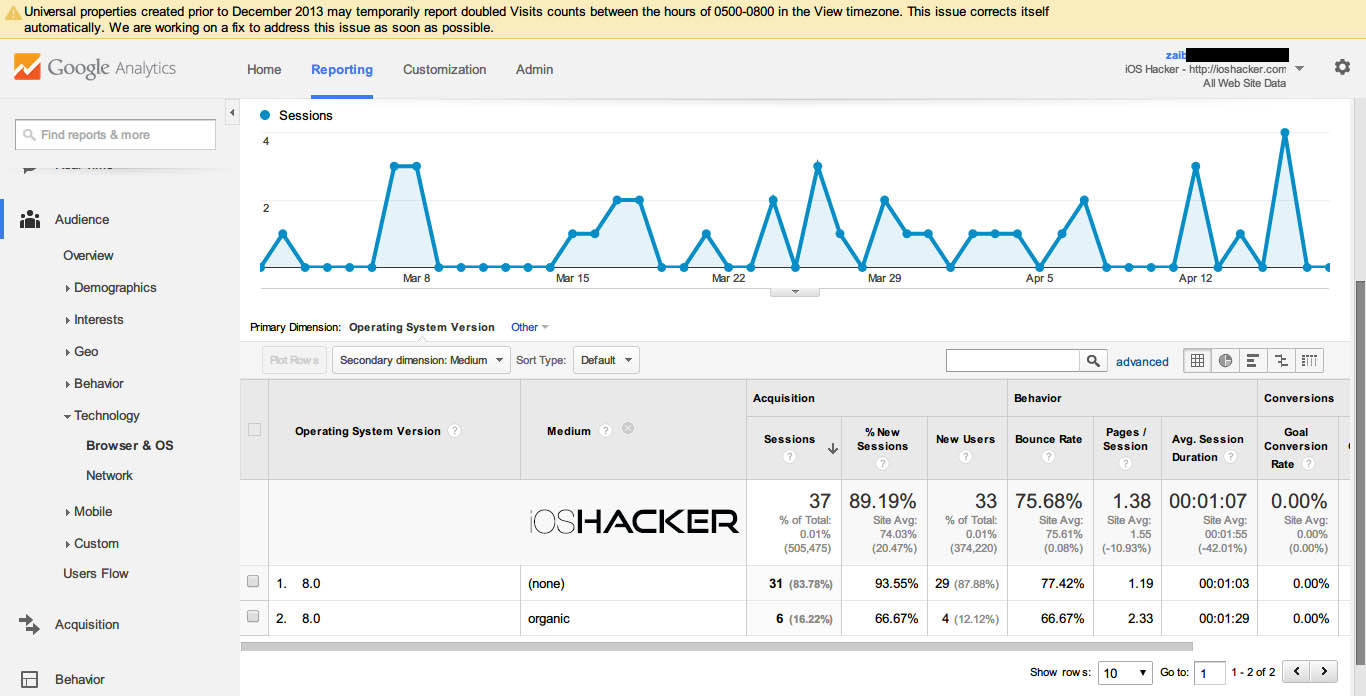Screen dimensions: 1366x696
Task: Sort by Sessions descending arrow
Action: click(x=833, y=450)
